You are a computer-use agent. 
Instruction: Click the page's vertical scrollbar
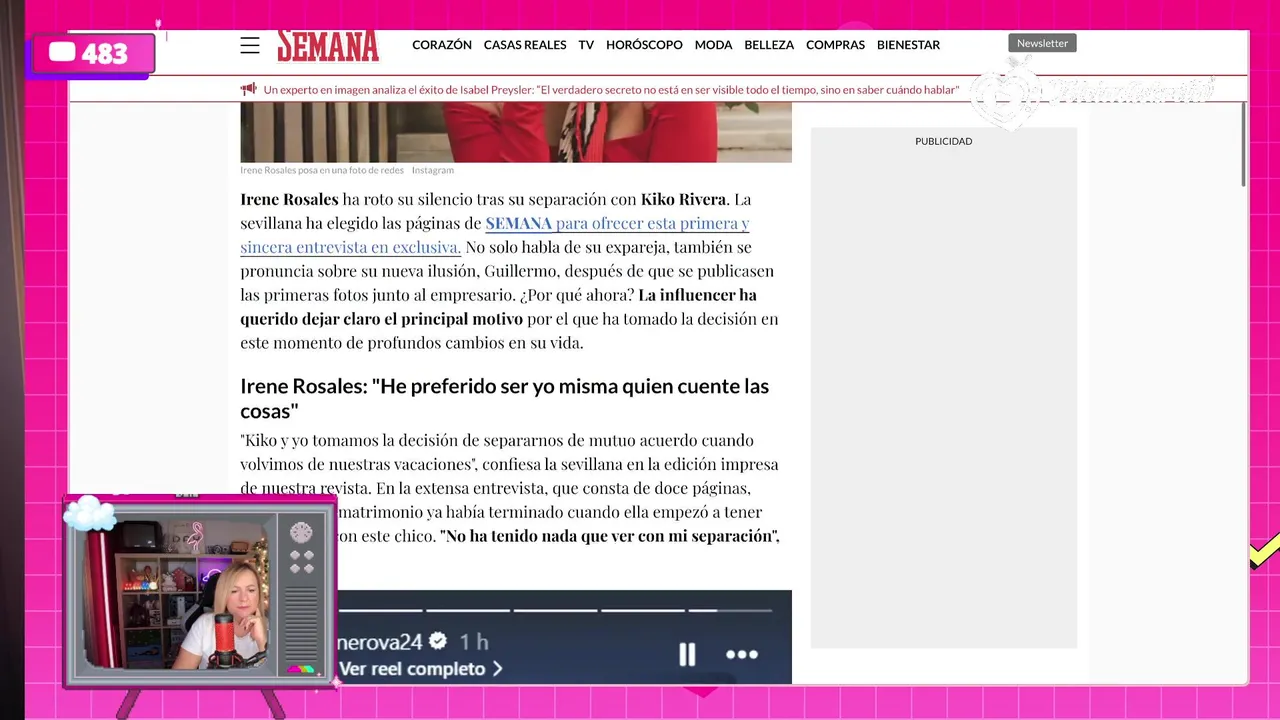pyautogui.click(x=1243, y=143)
